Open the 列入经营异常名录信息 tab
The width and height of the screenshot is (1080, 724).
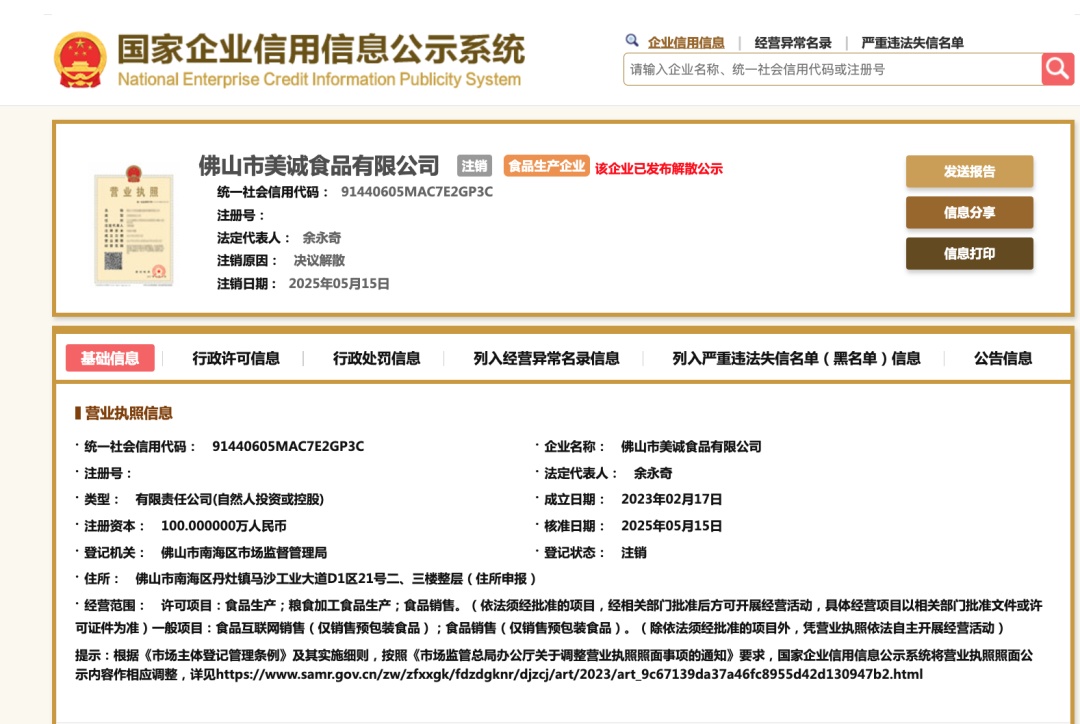pyautogui.click(x=548, y=356)
